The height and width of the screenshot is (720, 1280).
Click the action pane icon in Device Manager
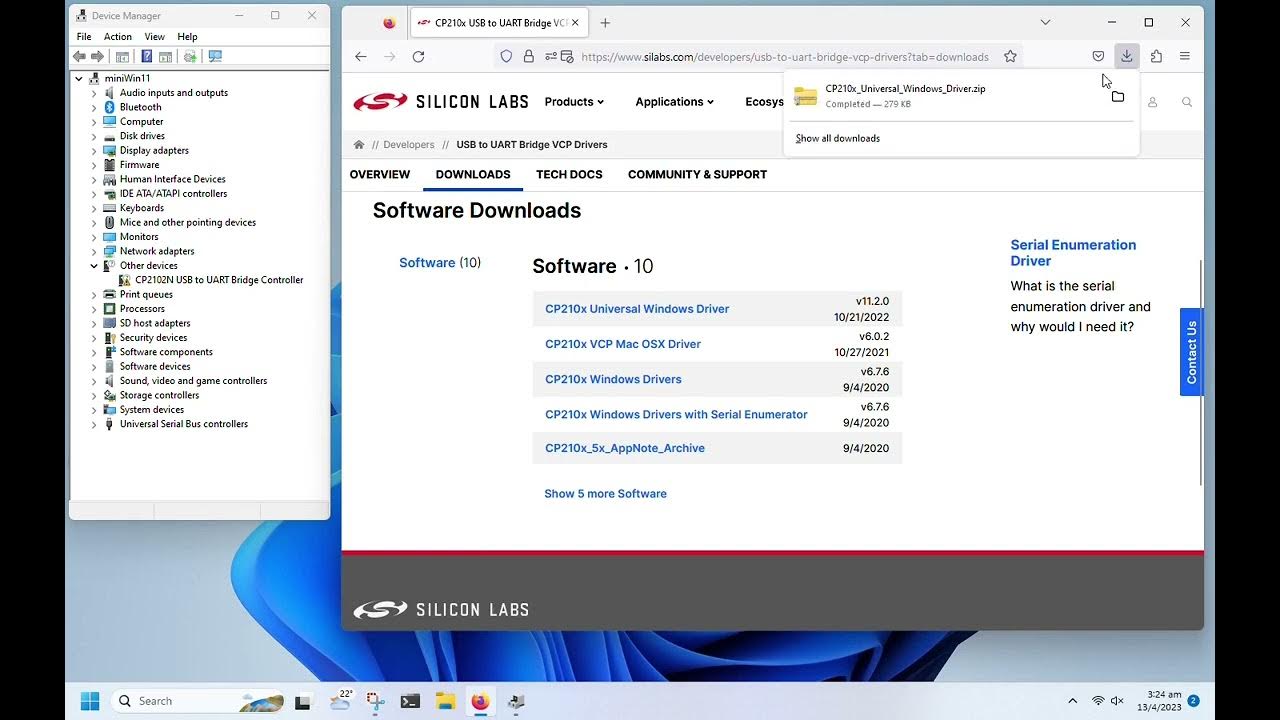click(164, 57)
